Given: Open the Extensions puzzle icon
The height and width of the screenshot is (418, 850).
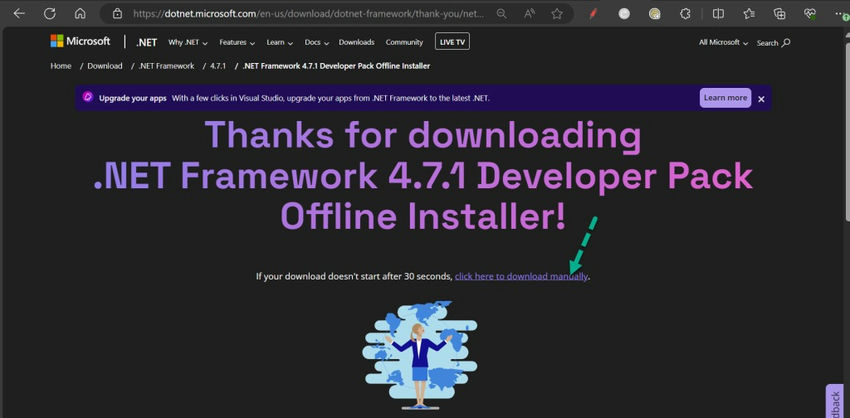Looking at the screenshot, I should point(685,14).
